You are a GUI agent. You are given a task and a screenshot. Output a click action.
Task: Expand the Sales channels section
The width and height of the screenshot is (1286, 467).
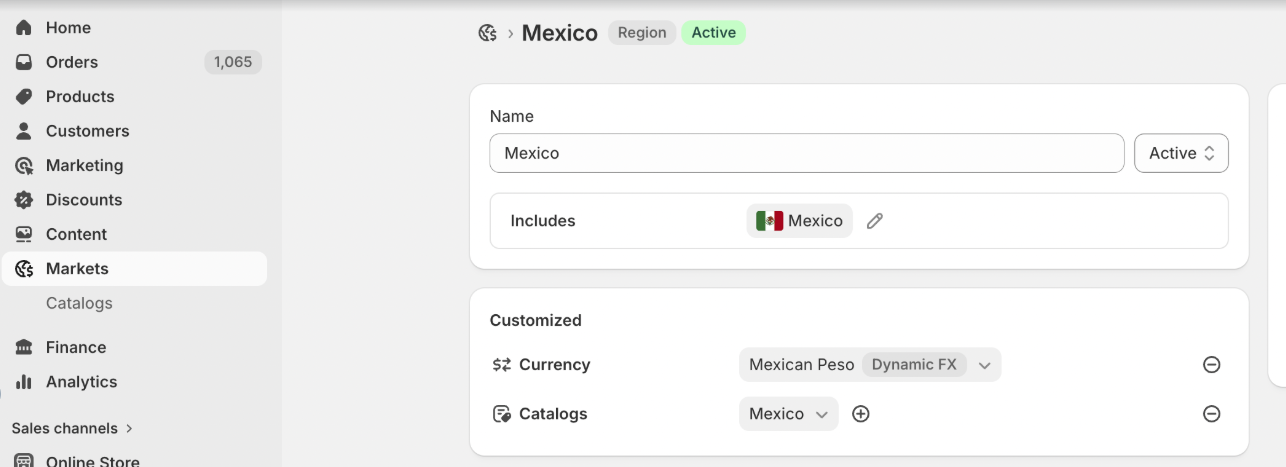click(72, 428)
